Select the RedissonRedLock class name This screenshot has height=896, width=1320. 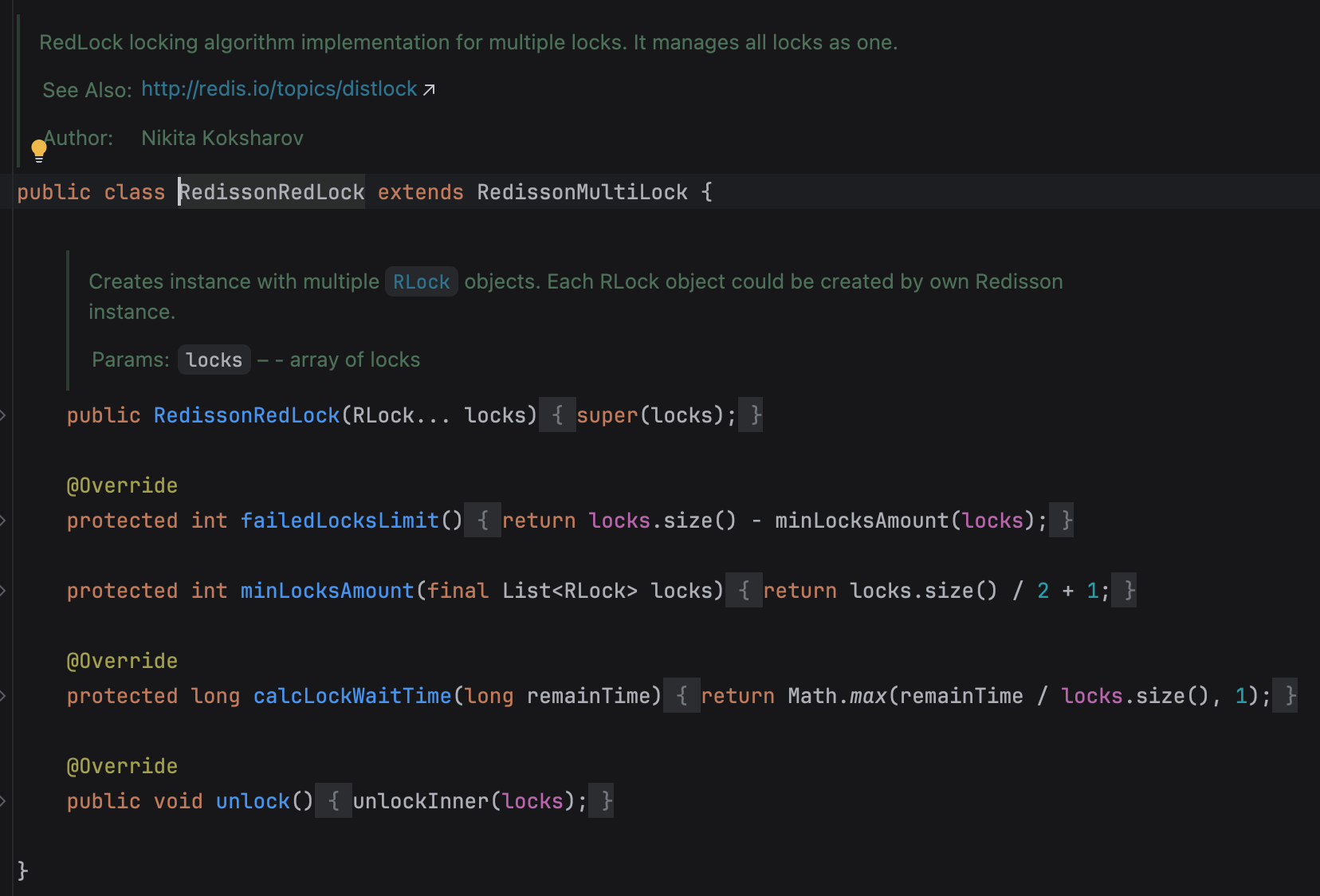coord(271,191)
